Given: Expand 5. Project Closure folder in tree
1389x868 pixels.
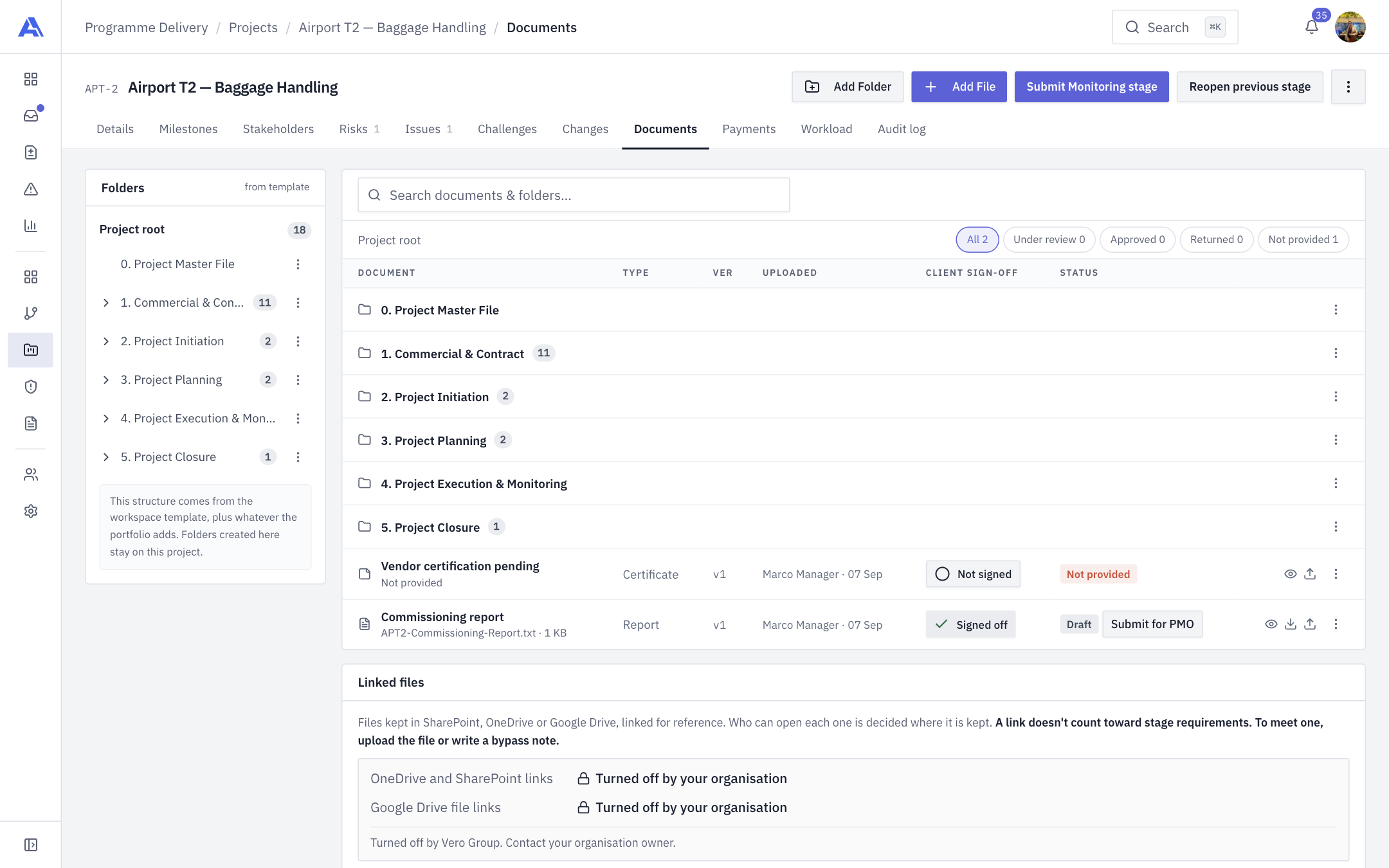Looking at the screenshot, I should pyautogui.click(x=106, y=457).
